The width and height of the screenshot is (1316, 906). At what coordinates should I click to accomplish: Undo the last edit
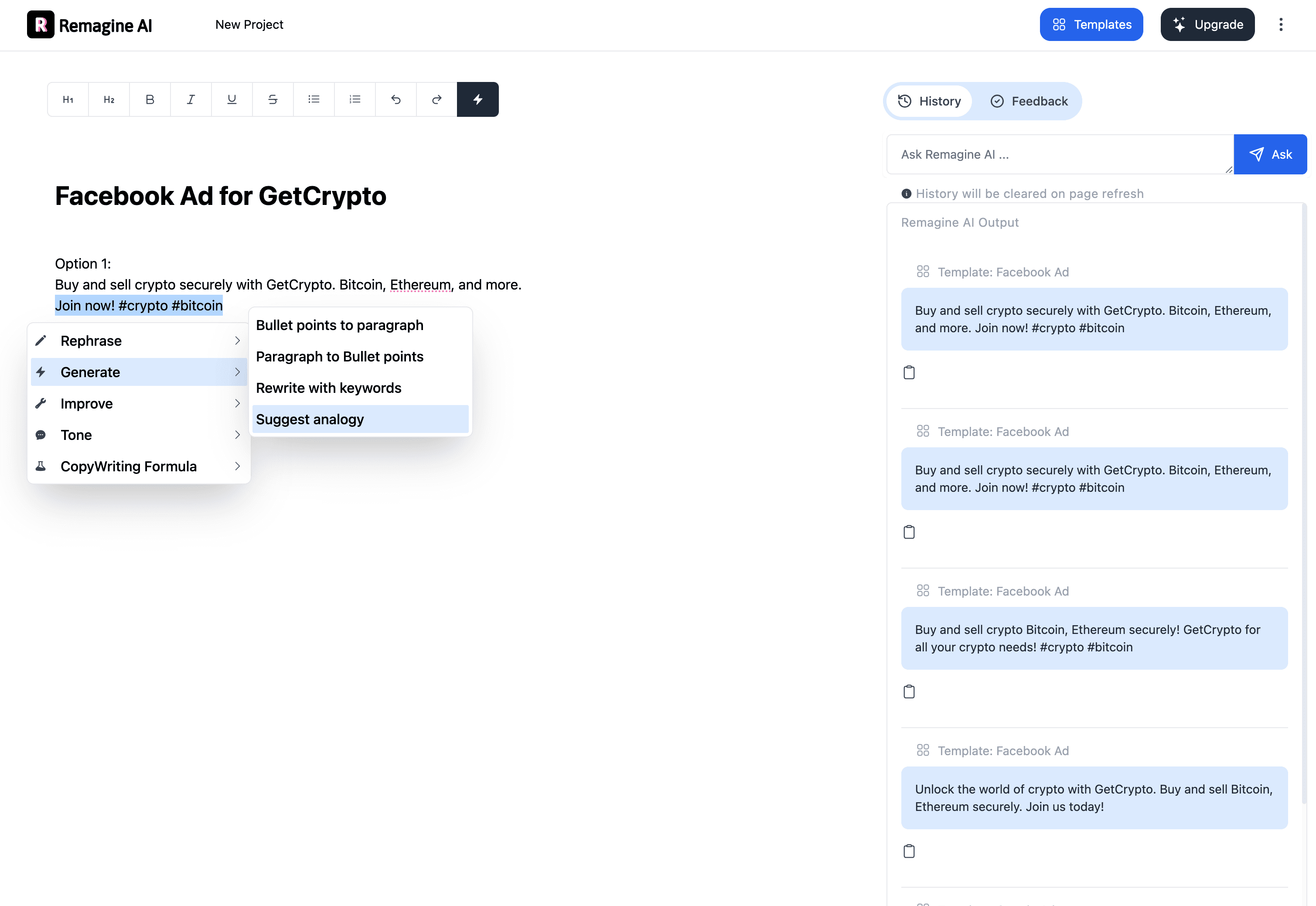tap(395, 99)
